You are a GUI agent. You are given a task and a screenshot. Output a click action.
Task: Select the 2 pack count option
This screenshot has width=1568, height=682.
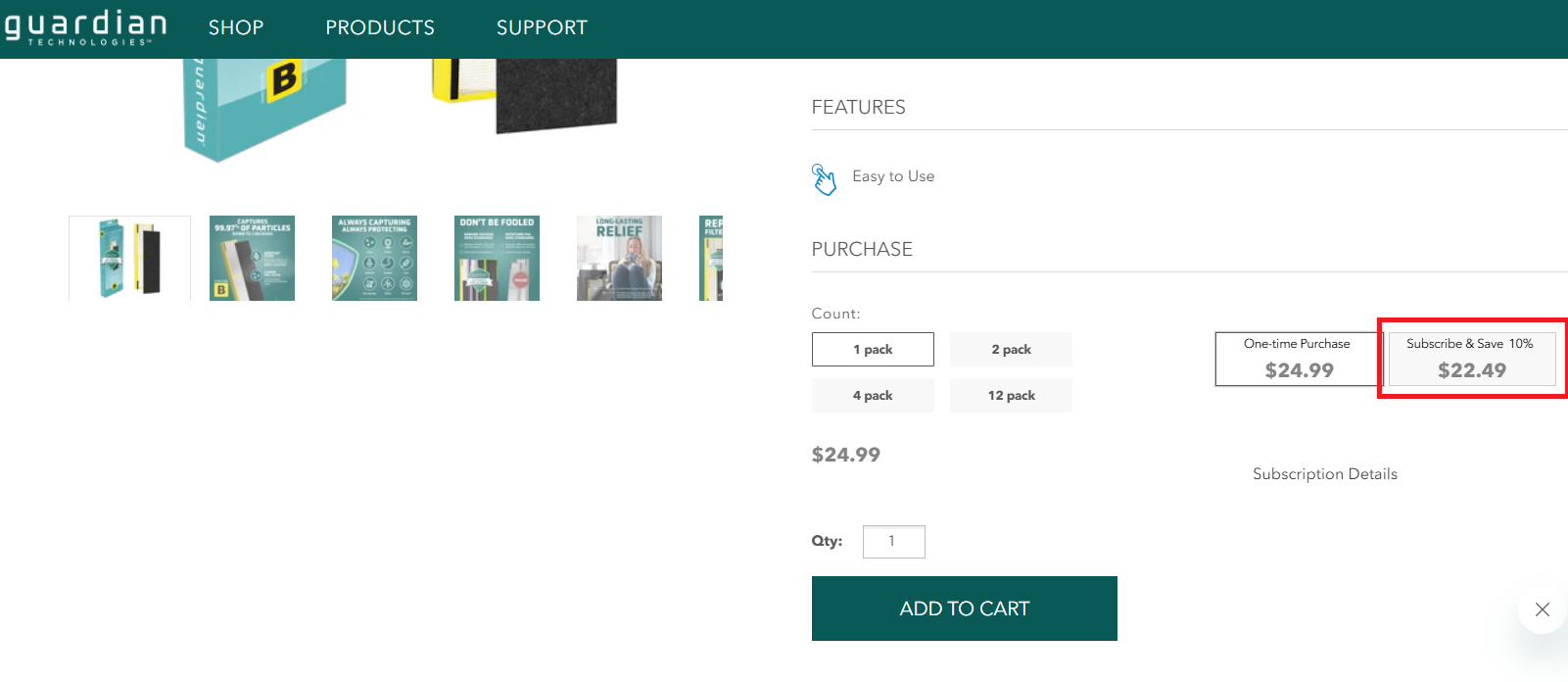[1011, 350]
